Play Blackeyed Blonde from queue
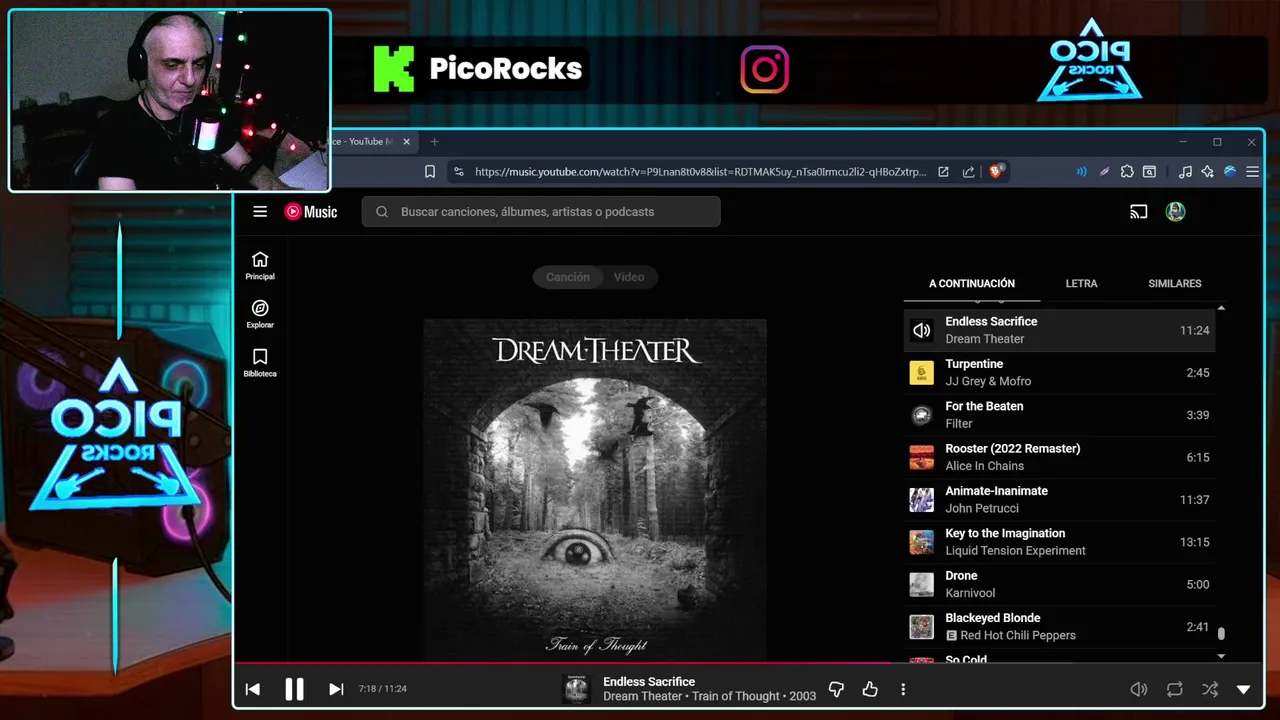The height and width of the screenshot is (720, 1280). pos(1060,626)
